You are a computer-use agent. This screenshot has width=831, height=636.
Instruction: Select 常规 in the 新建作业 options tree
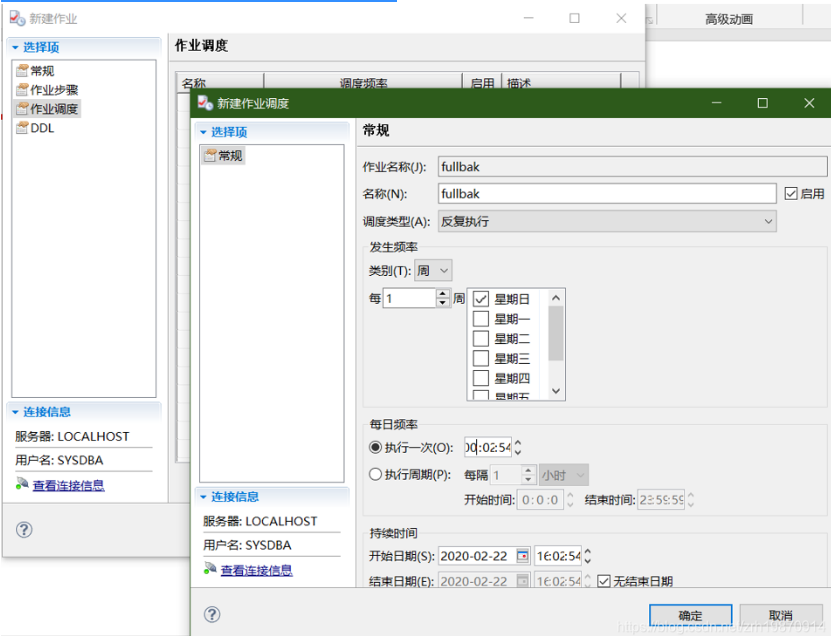pos(36,70)
